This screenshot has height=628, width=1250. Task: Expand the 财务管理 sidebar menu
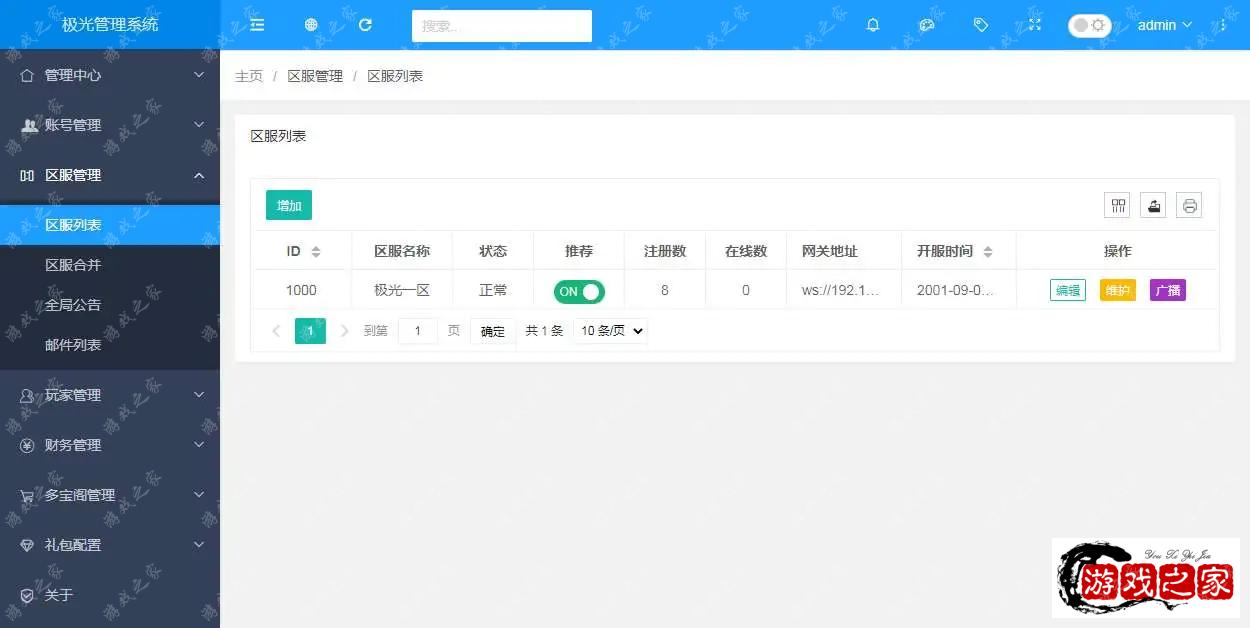tap(110, 445)
